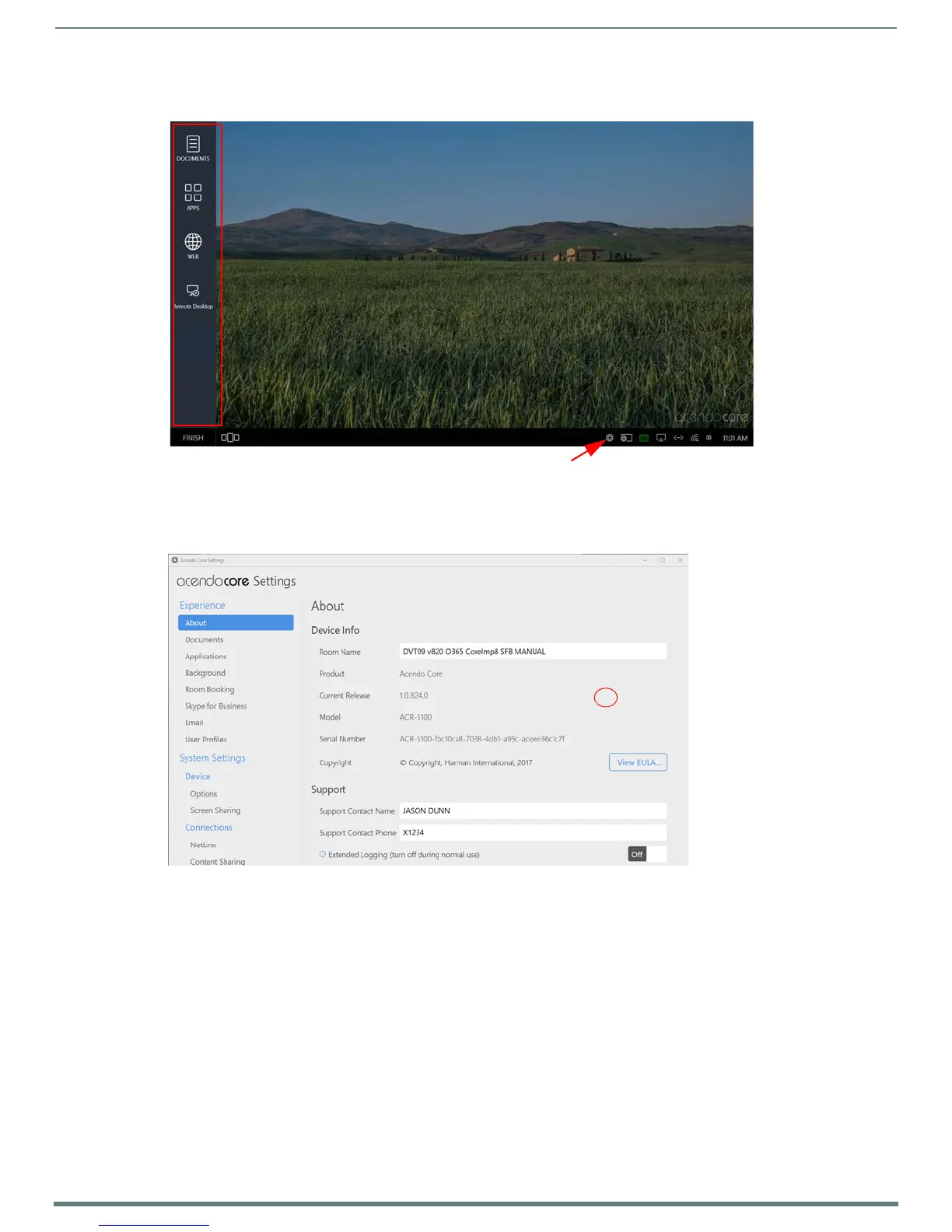Select the Experience section heading
Image resolution: width=952 pixels, height=1232 pixels.
(x=202, y=606)
